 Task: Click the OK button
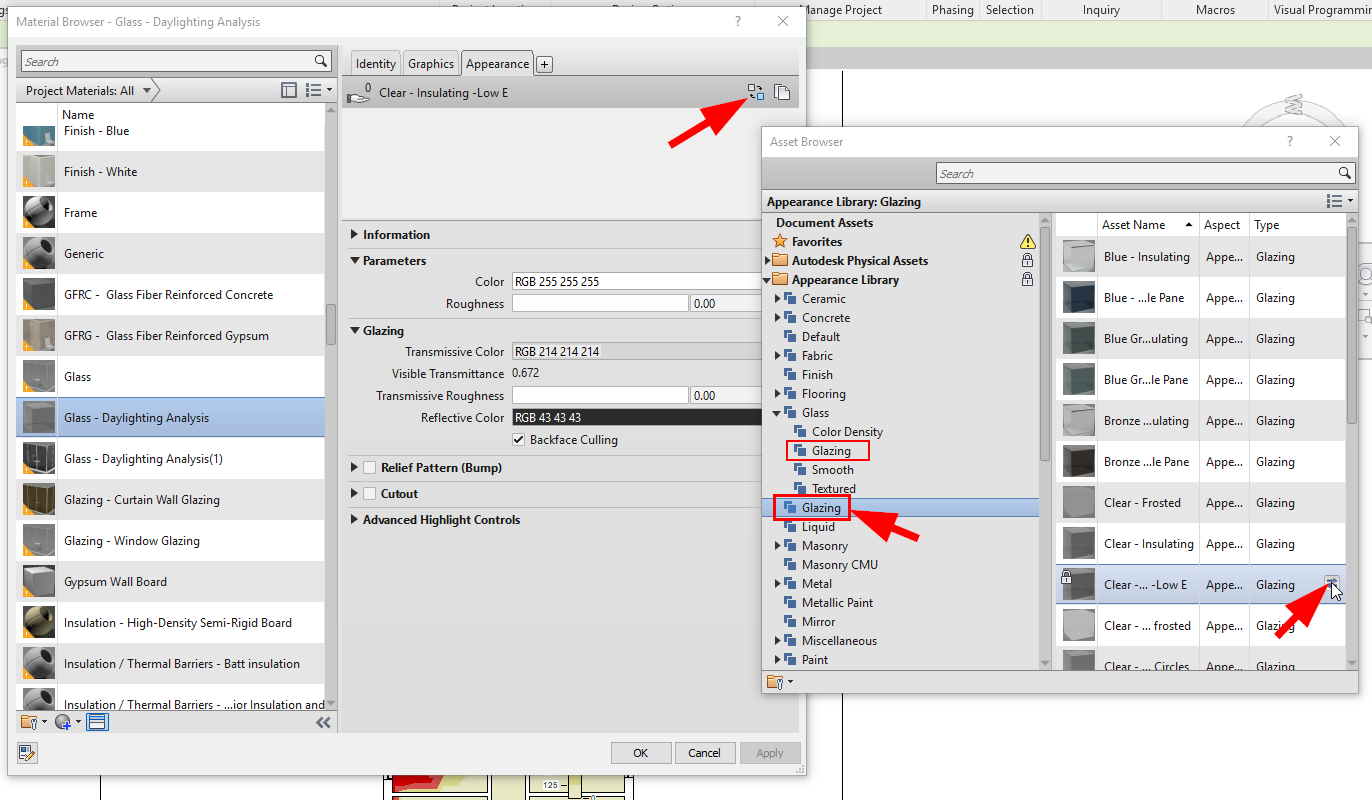pyautogui.click(x=641, y=752)
